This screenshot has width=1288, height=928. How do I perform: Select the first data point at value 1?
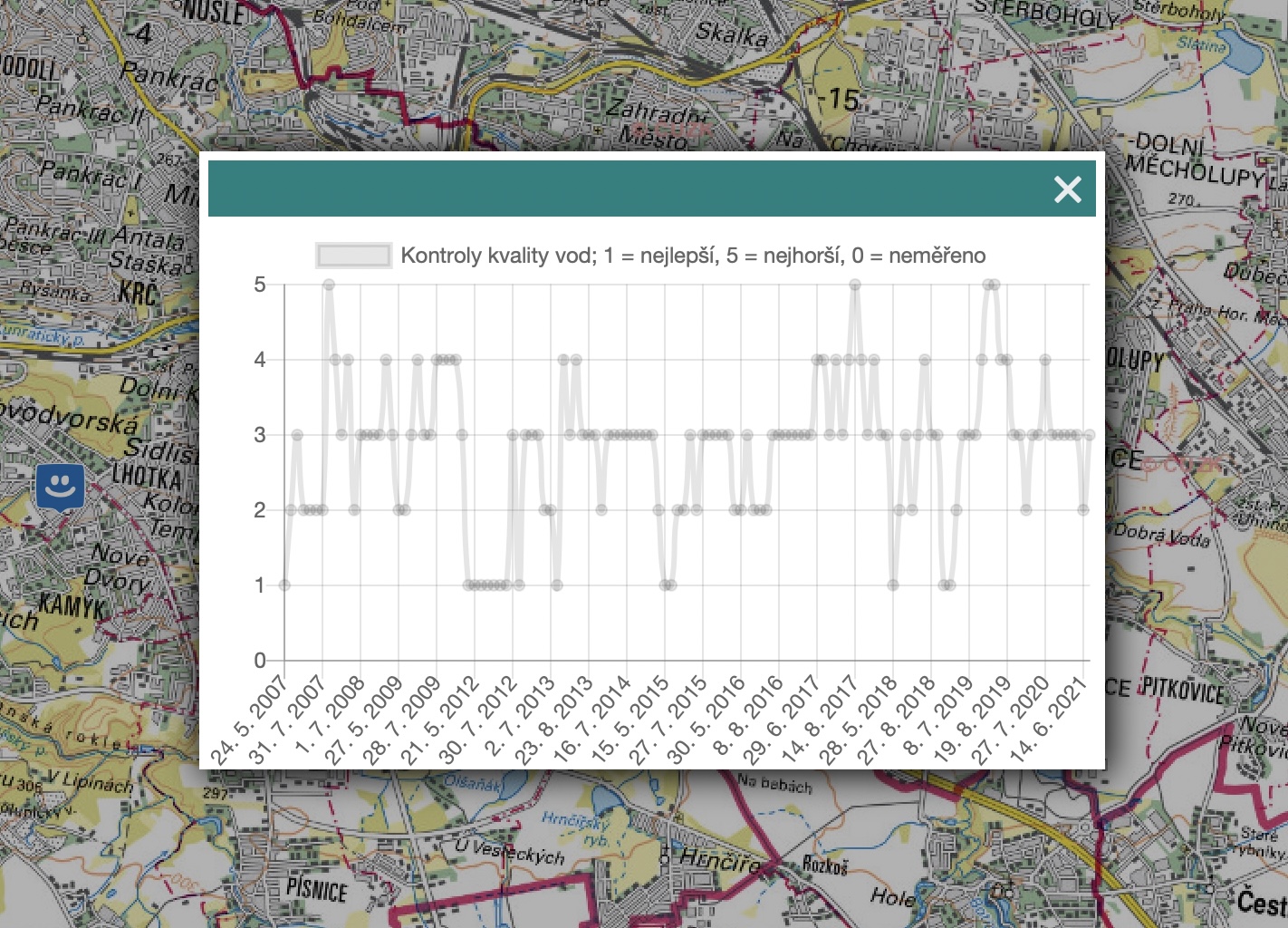click(x=284, y=585)
